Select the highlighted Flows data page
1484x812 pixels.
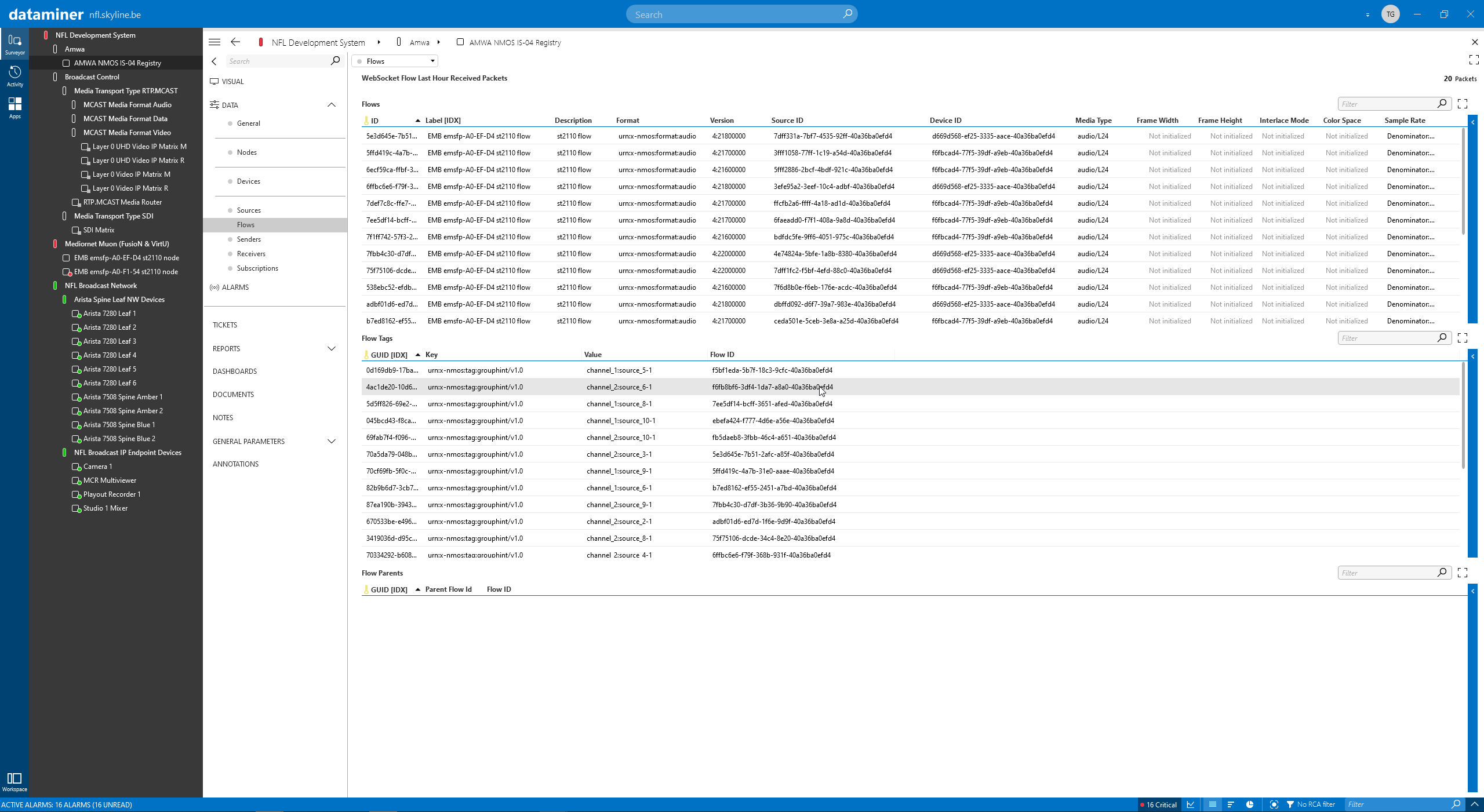pyautogui.click(x=275, y=225)
